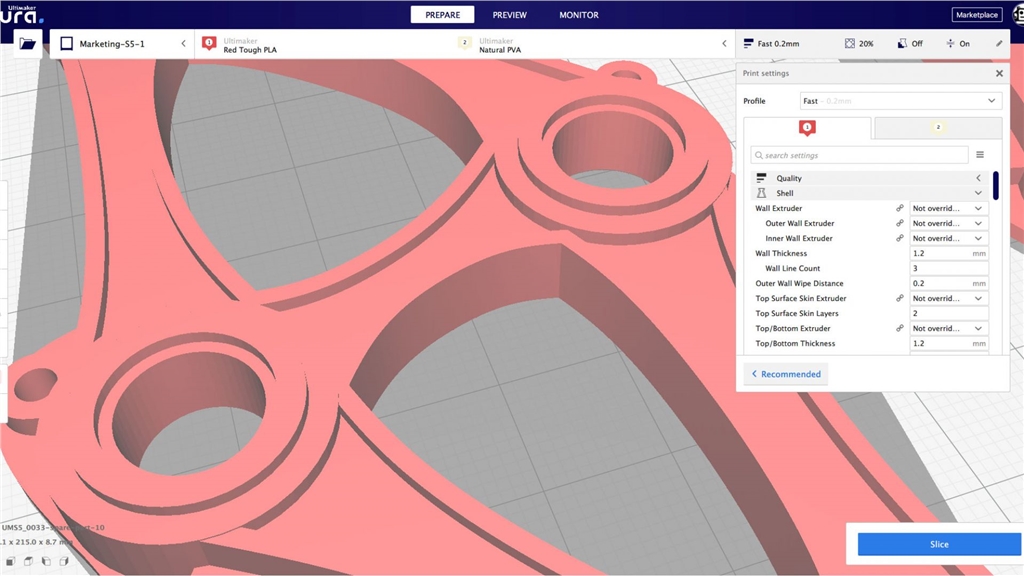Open the Marketplace
The height and width of the screenshot is (576, 1024).
[976, 15]
